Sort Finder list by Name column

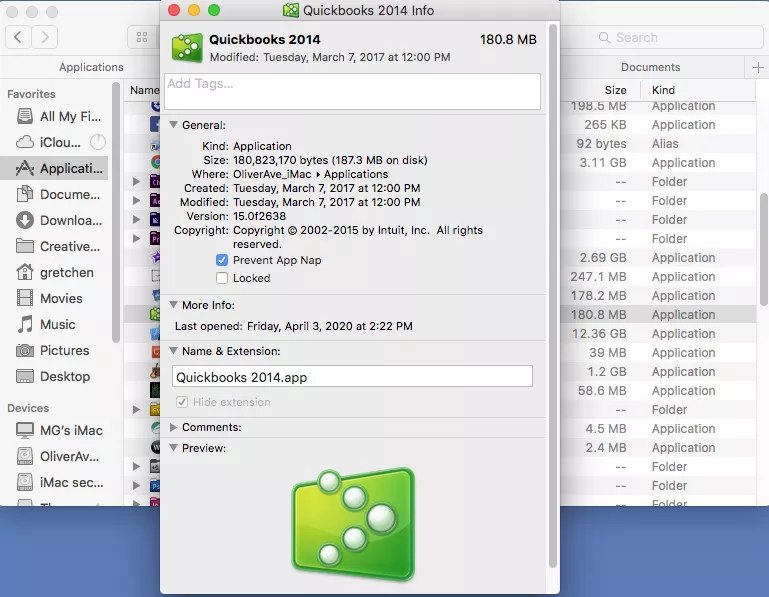coord(144,90)
